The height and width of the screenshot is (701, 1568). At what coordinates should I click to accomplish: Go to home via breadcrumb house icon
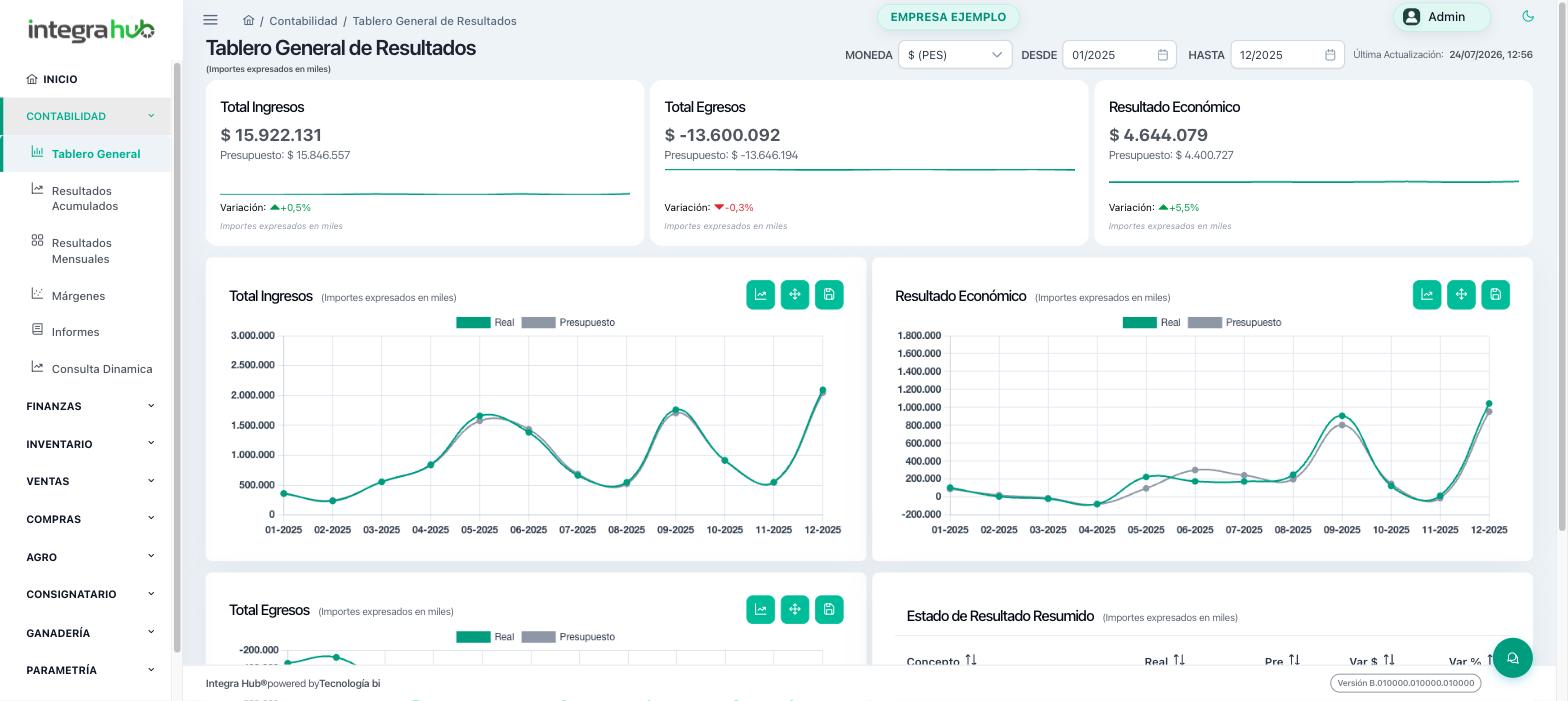coord(248,20)
